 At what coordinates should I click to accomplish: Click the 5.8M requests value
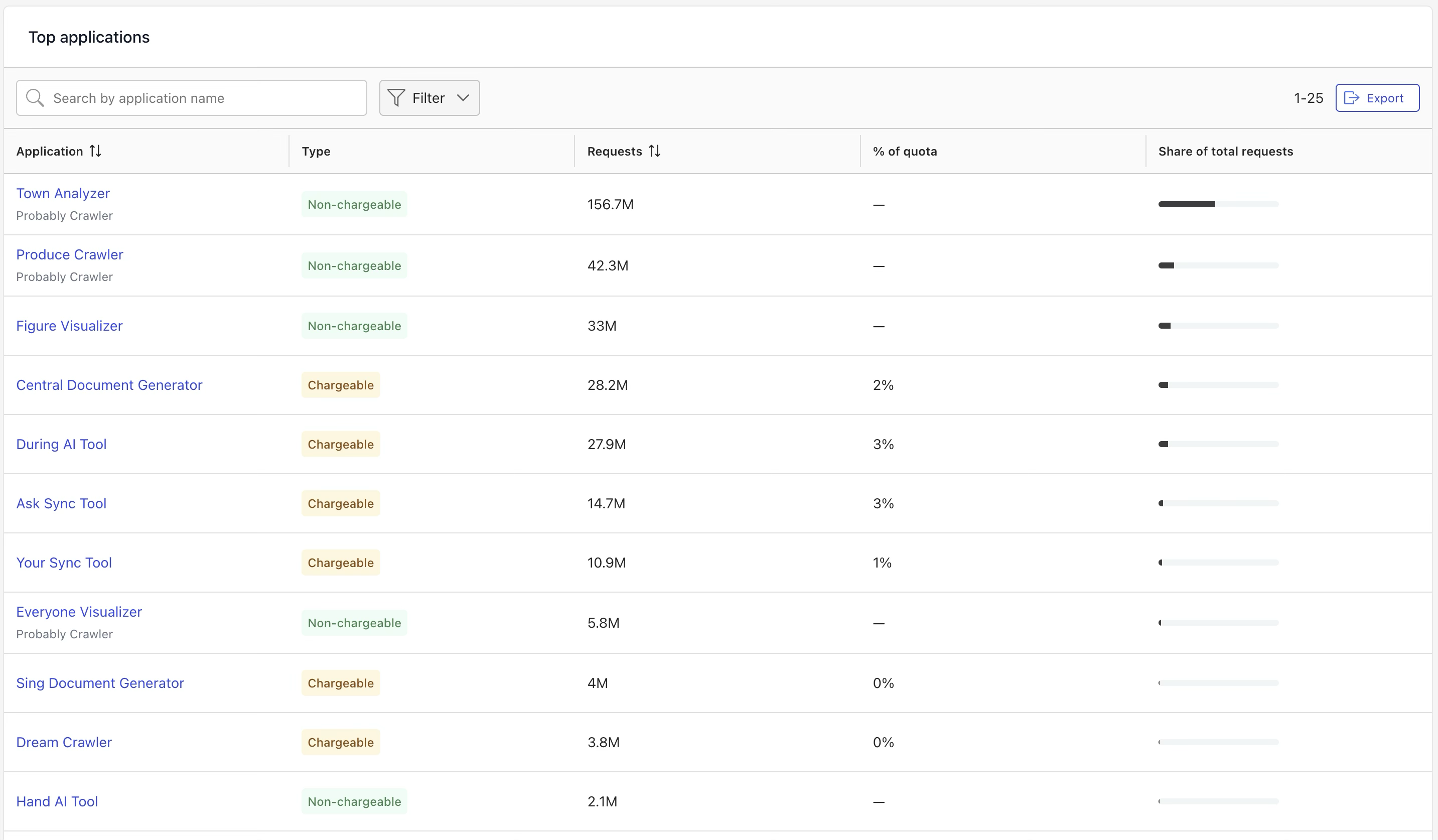pyautogui.click(x=603, y=623)
